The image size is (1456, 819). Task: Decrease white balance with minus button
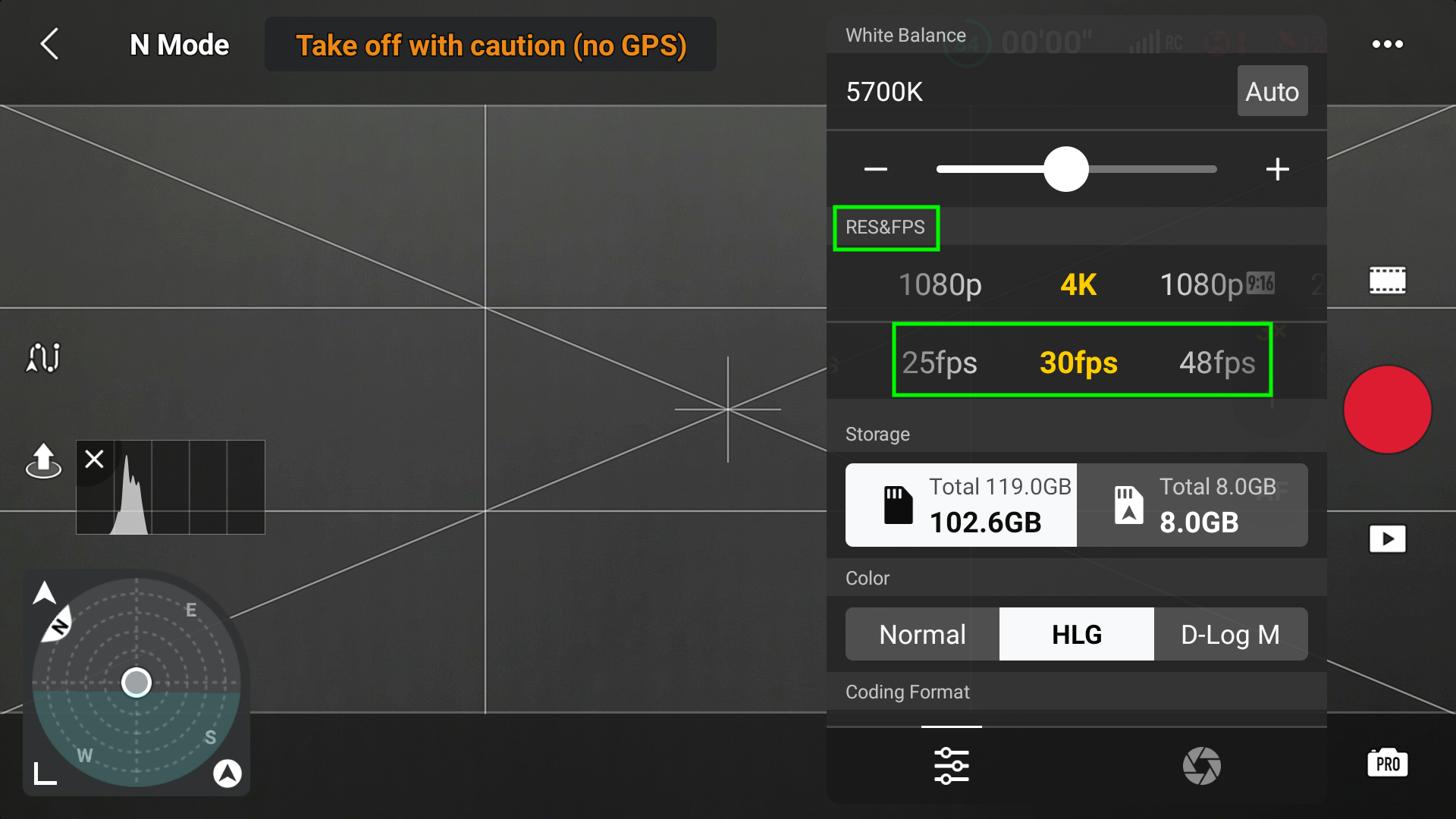point(875,169)
